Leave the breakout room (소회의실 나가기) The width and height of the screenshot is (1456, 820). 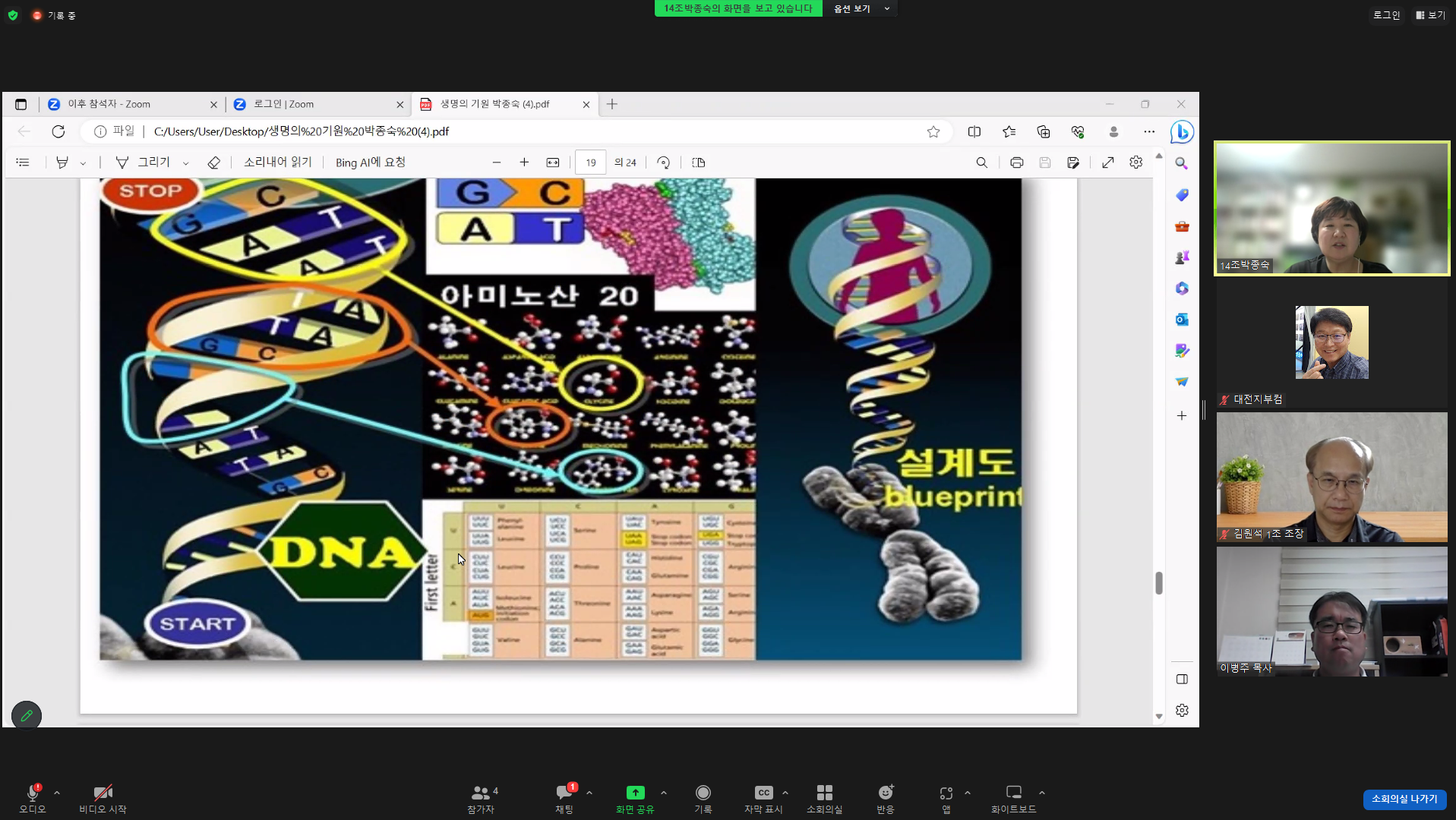pyautogui.click(x=1404, y=799)
